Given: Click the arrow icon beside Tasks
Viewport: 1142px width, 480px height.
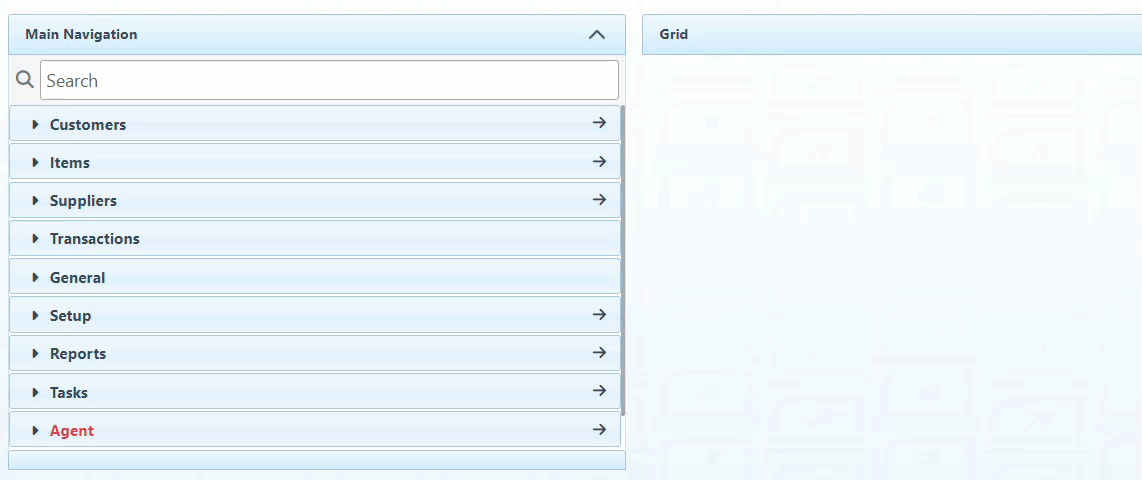Looking at the screenshot, I should (599, 391).
